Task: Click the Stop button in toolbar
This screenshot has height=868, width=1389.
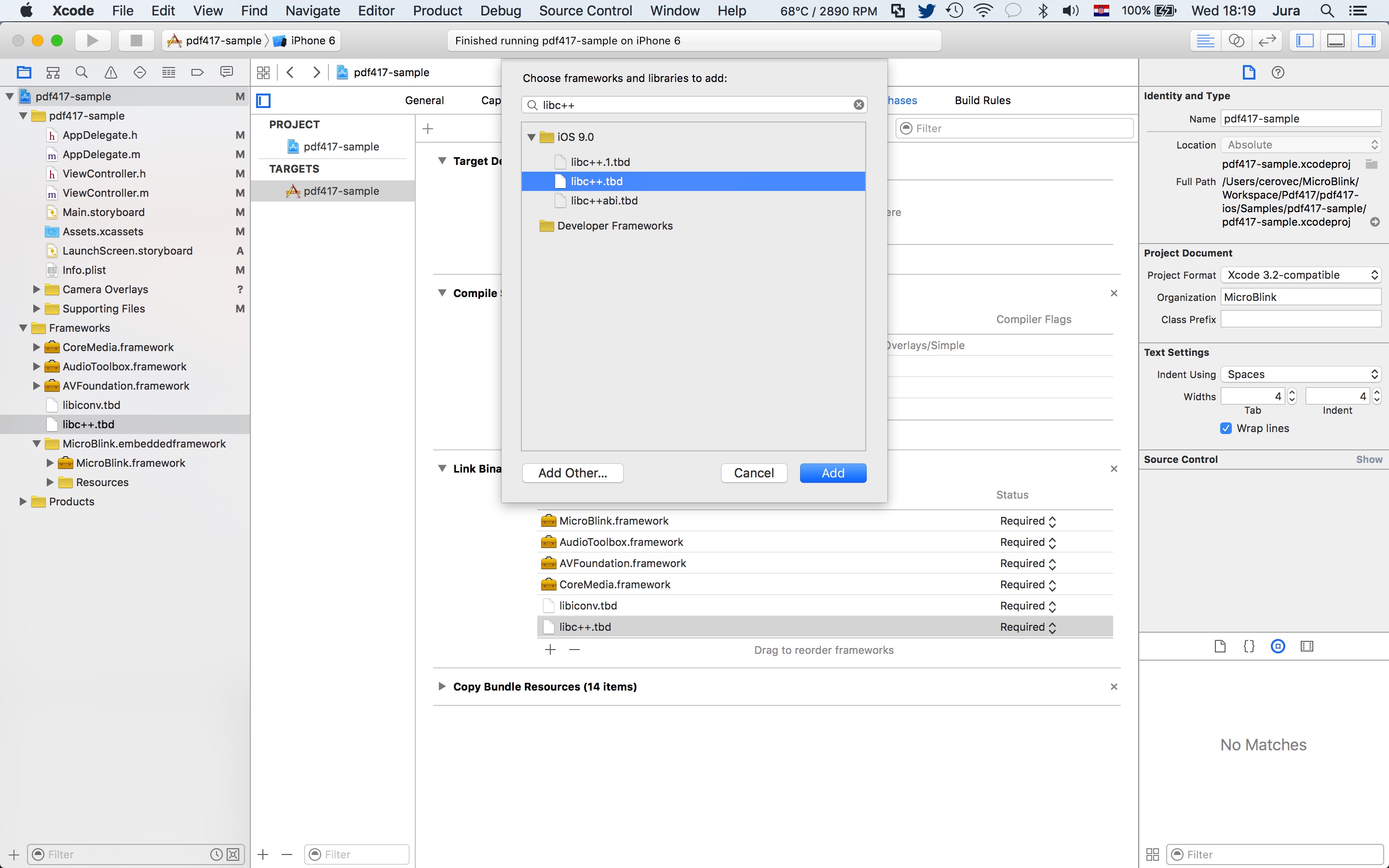Action: [x=136, y=40]
